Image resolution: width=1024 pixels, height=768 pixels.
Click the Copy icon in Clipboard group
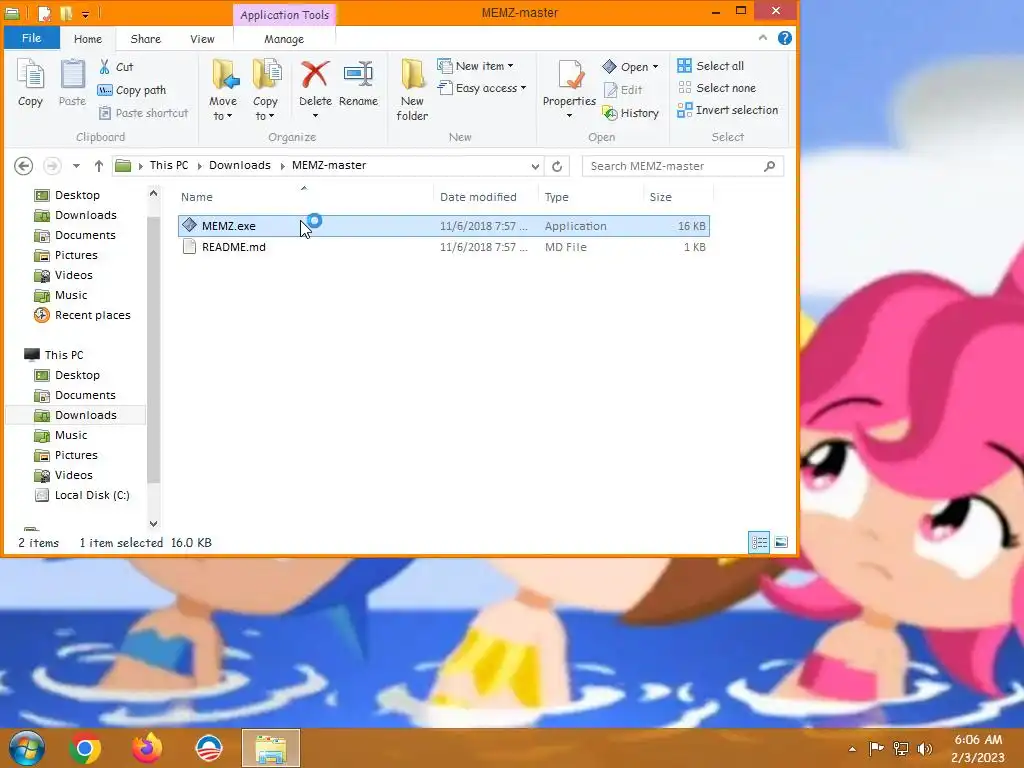pyautogui.click(x=30, y=83)
